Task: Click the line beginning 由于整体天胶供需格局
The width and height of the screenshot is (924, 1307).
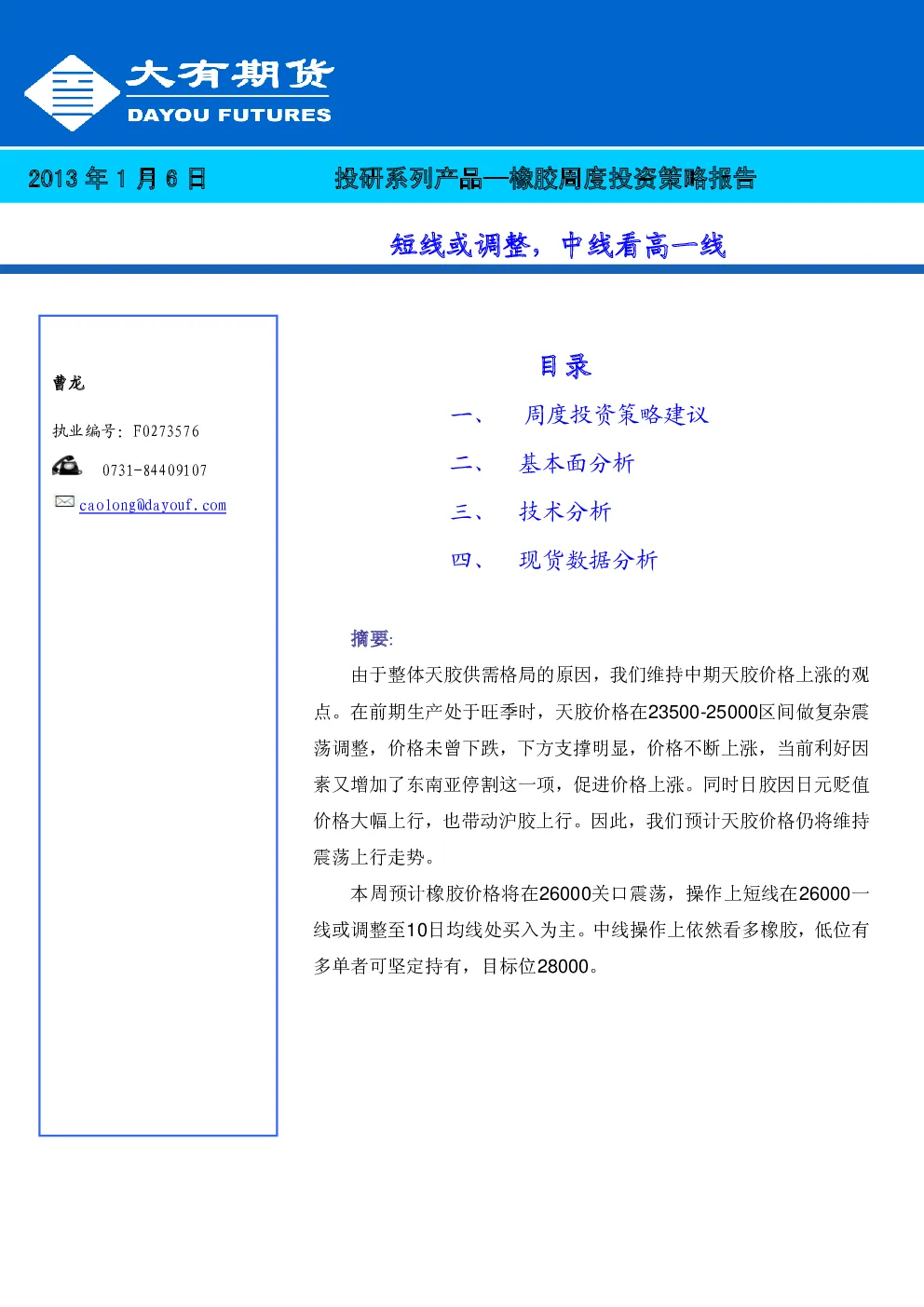Action: coord(610,674)
